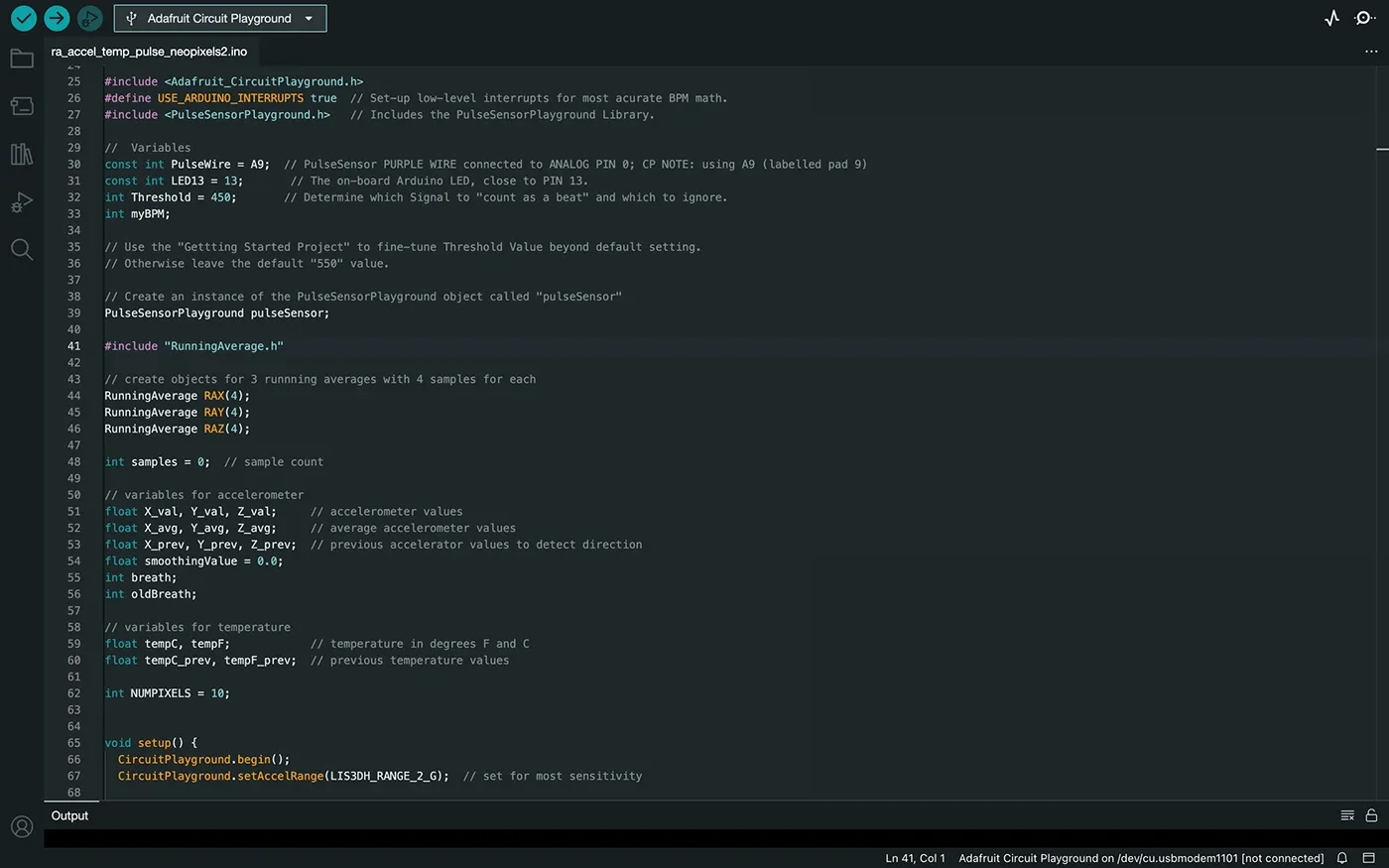1389x868 pixels.
Task: Click 'float X_prev, Y_prev, Z_prev;' line
Action: [x=200, y=545]
